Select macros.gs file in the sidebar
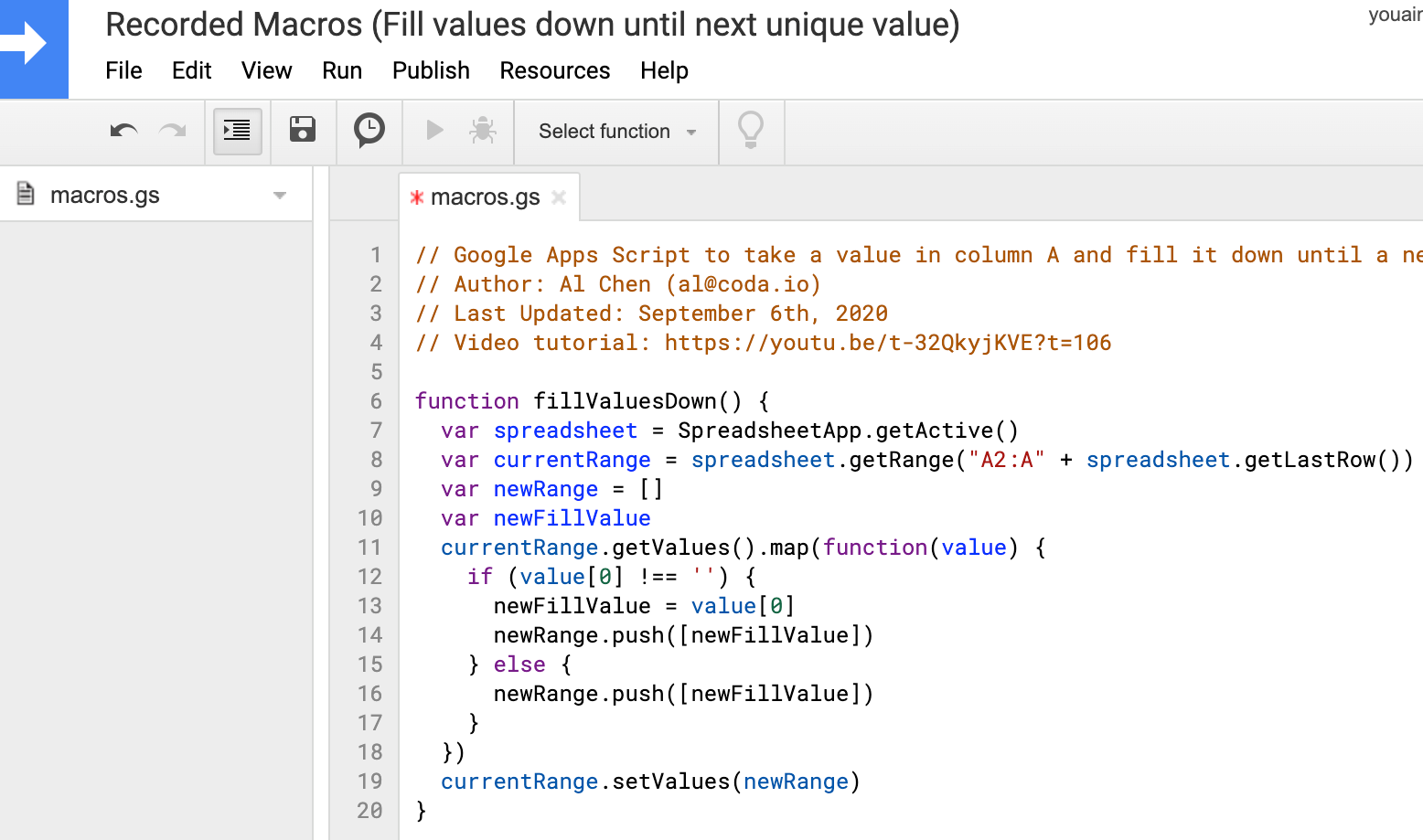The width and height of the screenshot is (1423, 840). coord(105,196)
